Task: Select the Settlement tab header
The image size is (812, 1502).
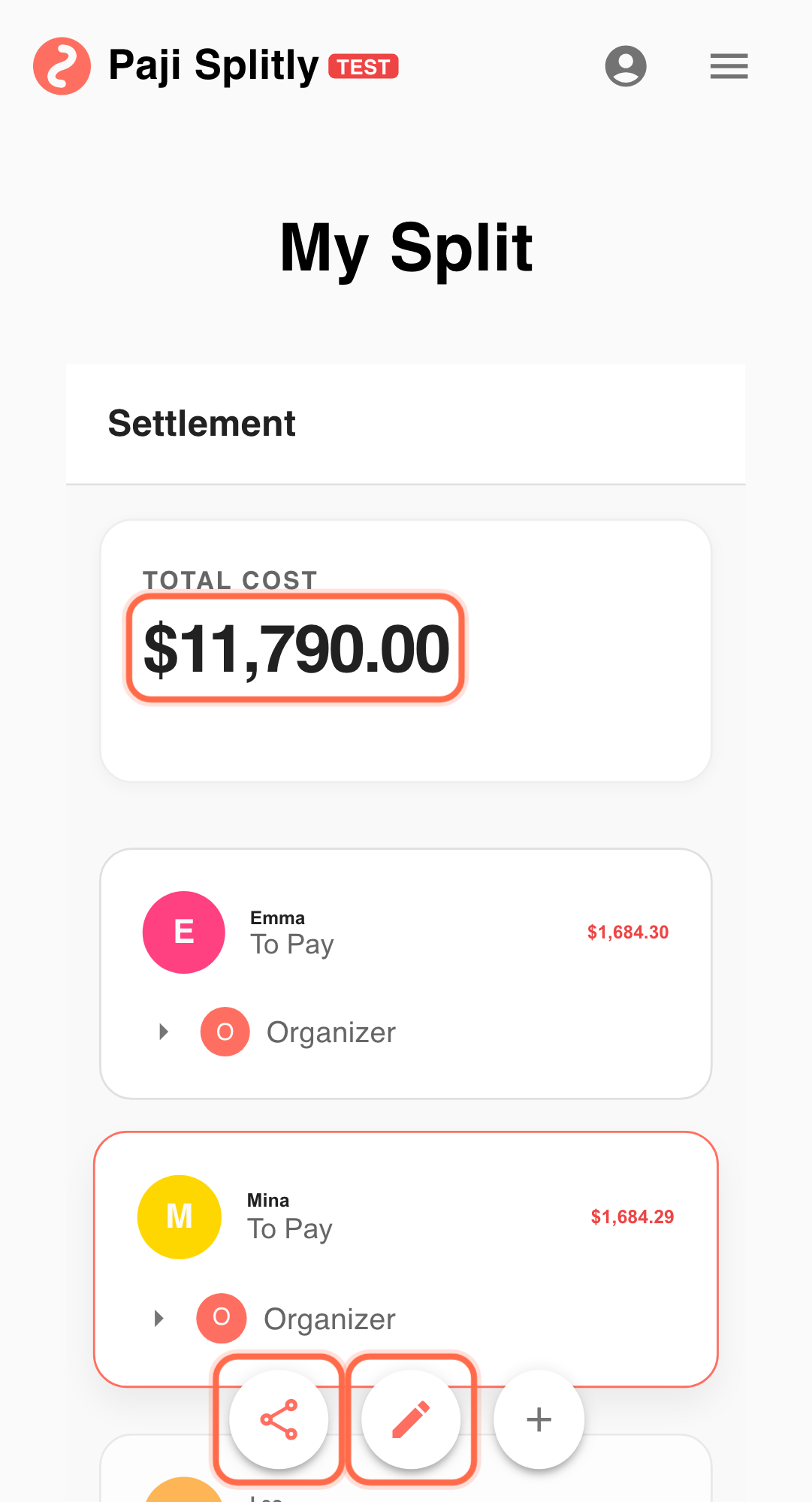Action: [202, 423]
